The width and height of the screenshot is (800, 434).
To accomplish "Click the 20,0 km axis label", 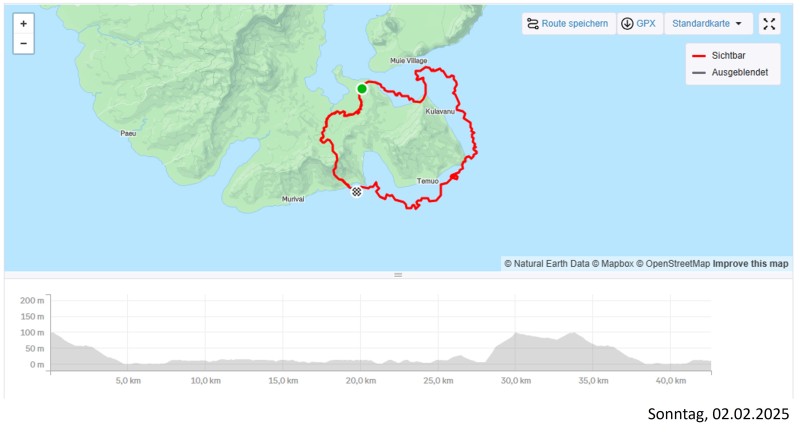I will coord(360,381).
